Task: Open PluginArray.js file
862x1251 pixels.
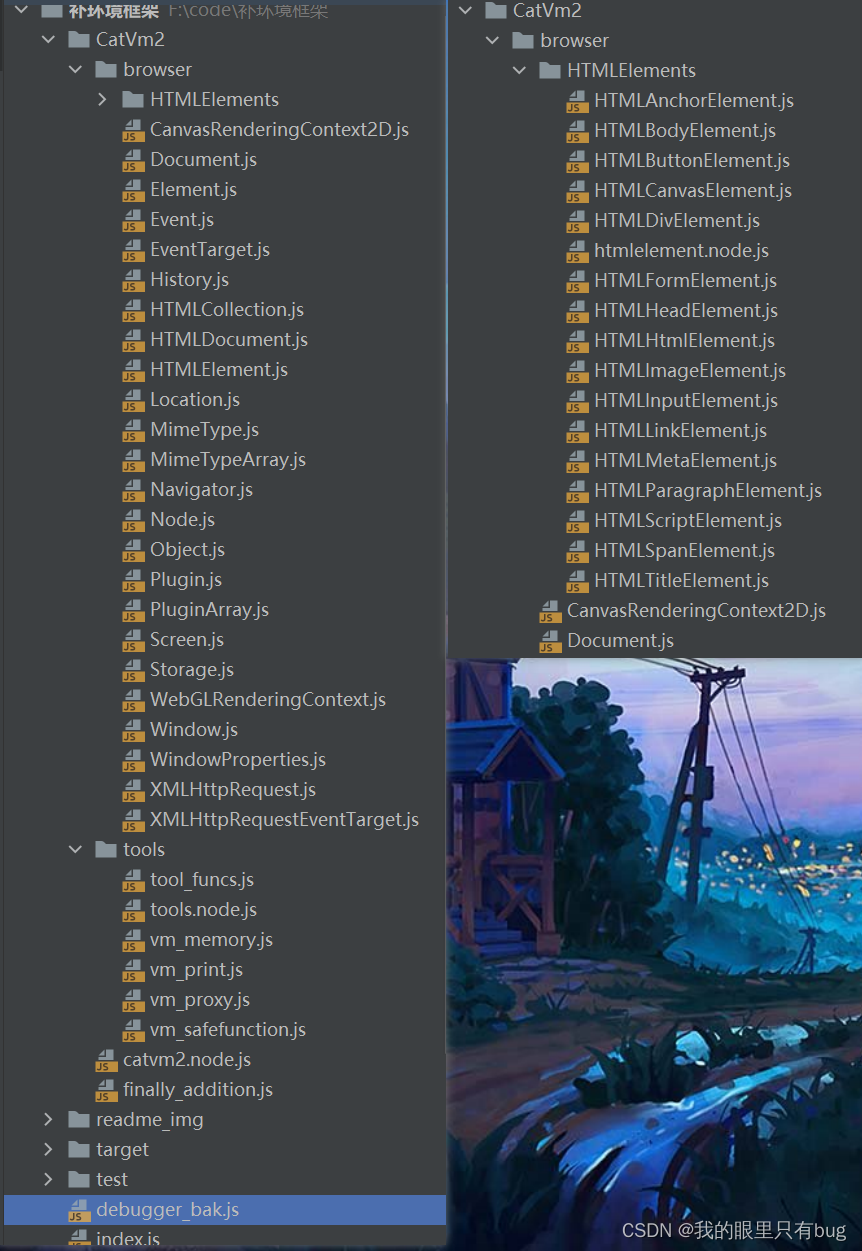Action: 210,610
